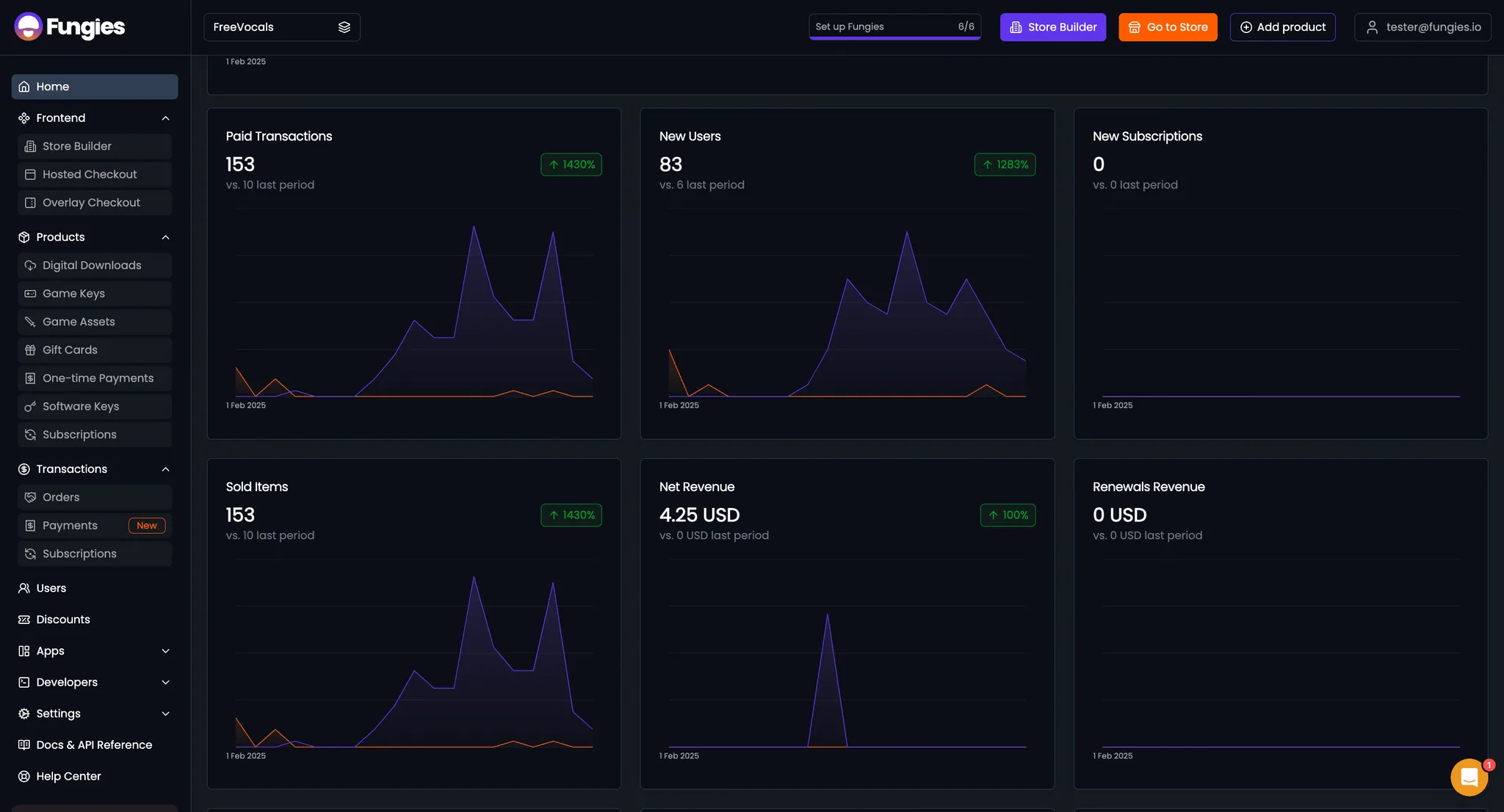The height and width of the screenshot is (812, 1504).
Task: Click the Discounts ticket icon
Action: pos(24,620)
